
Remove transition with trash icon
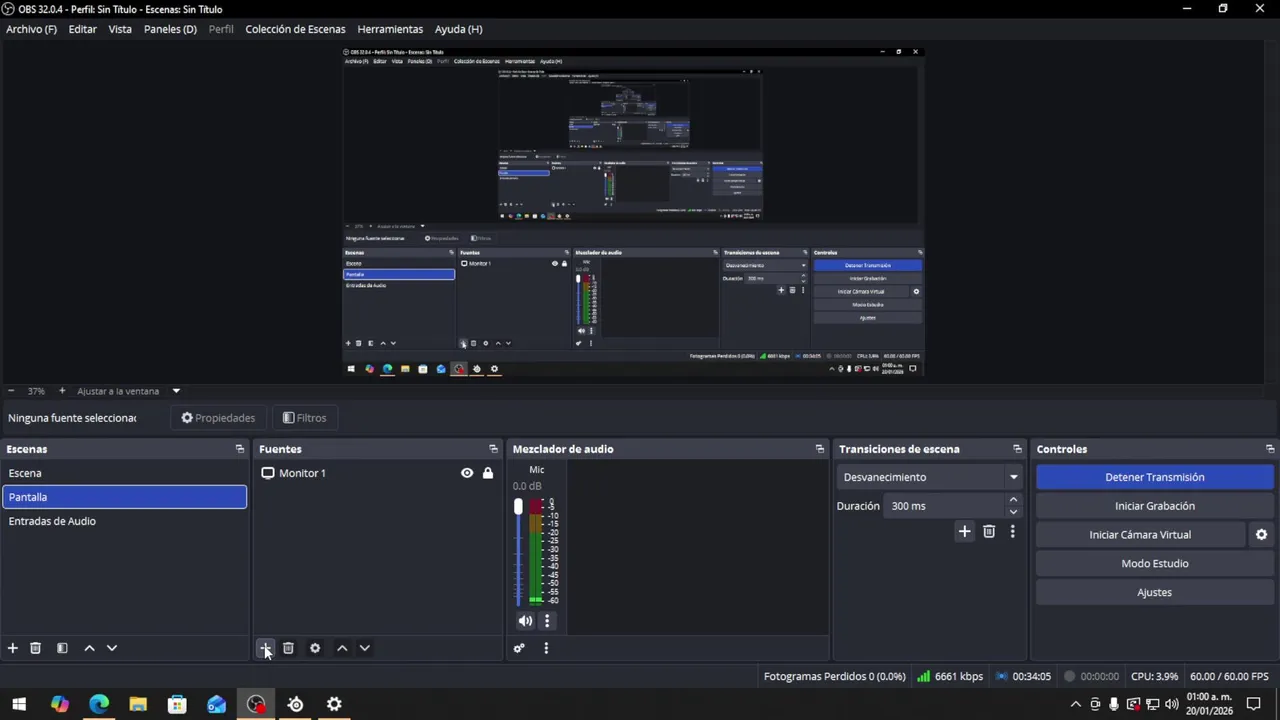[989, 532]
